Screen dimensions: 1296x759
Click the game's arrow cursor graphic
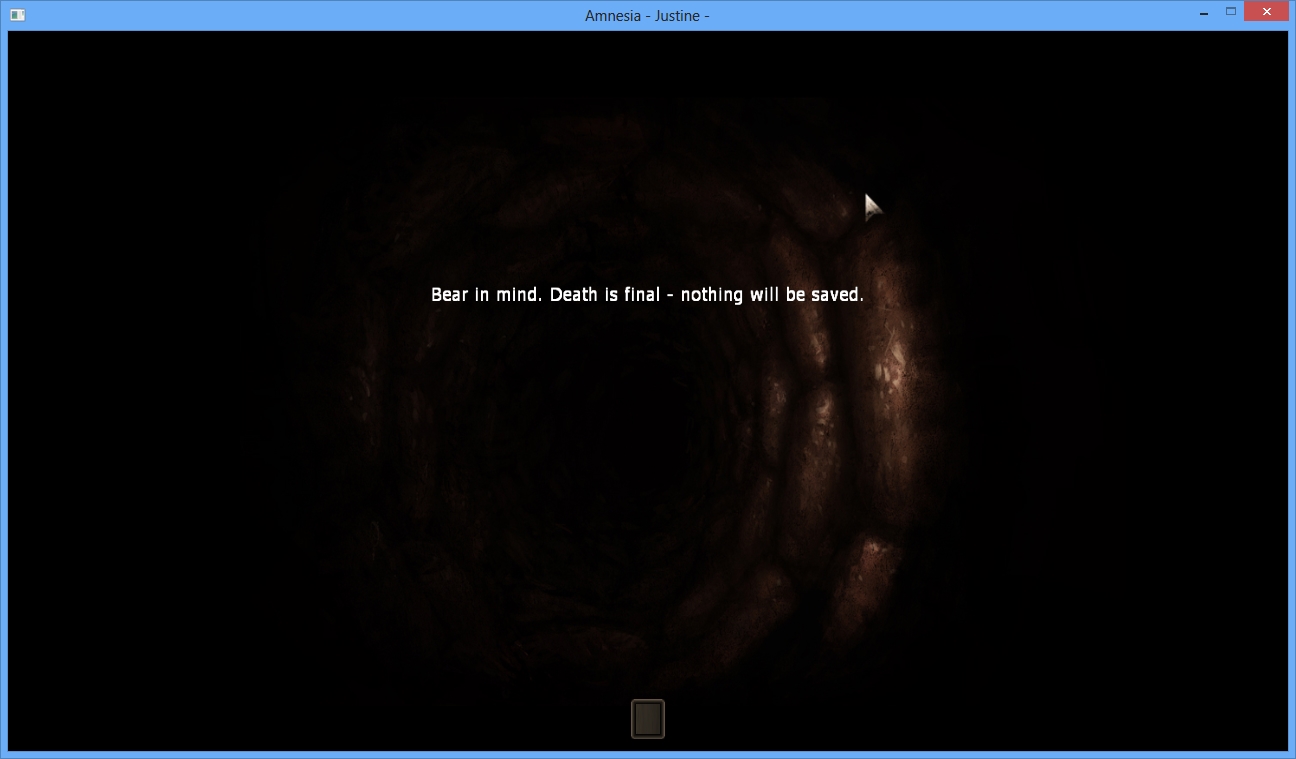pos(872,206)
